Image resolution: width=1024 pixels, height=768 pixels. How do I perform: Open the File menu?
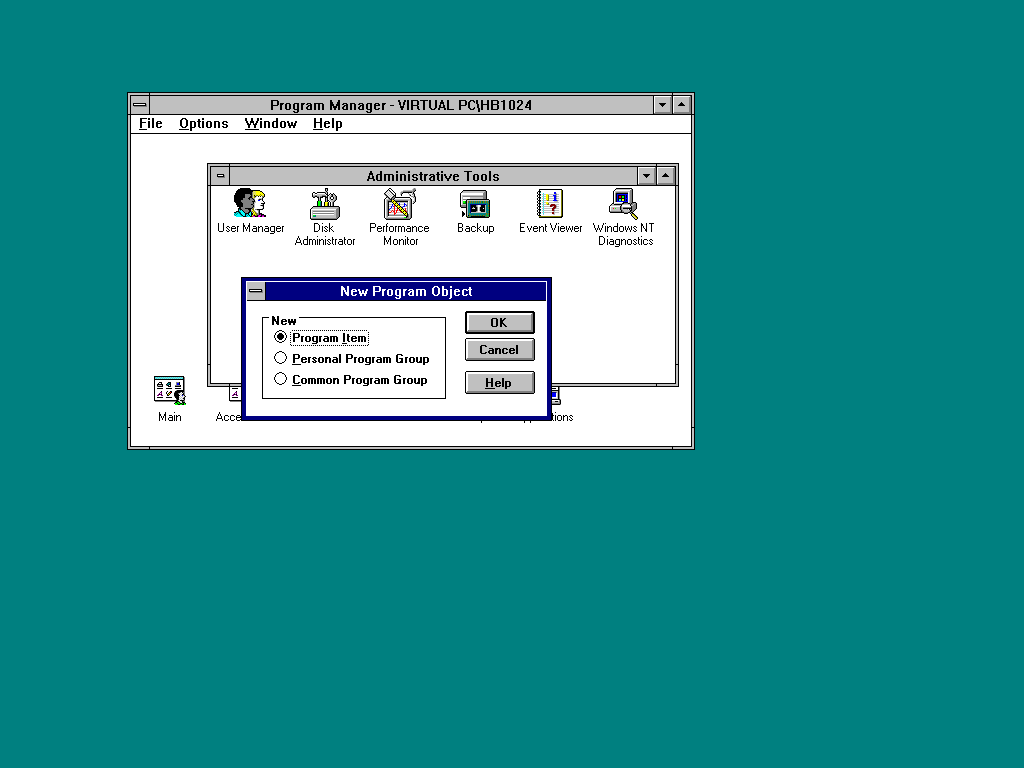click(x=151, y=123)
